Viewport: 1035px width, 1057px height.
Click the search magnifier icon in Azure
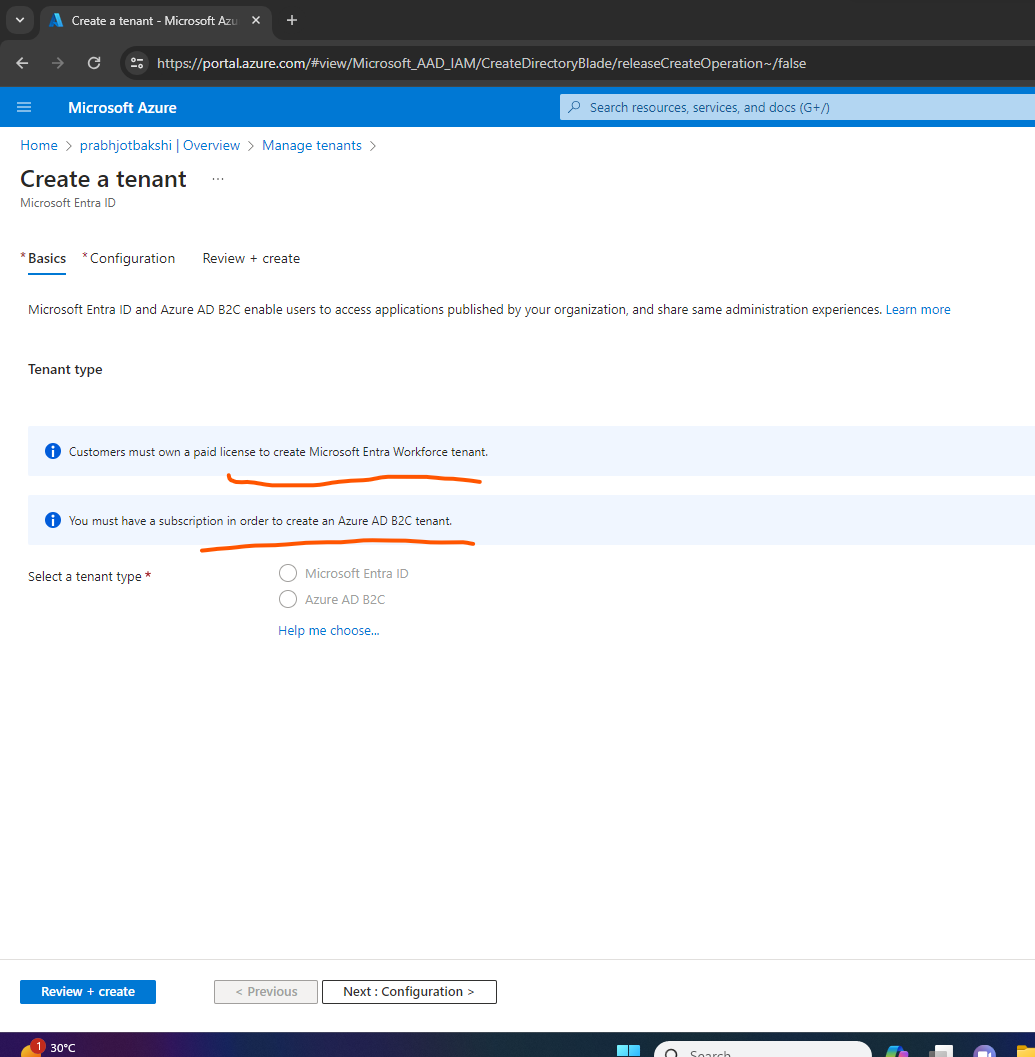[x=574, y=107]
